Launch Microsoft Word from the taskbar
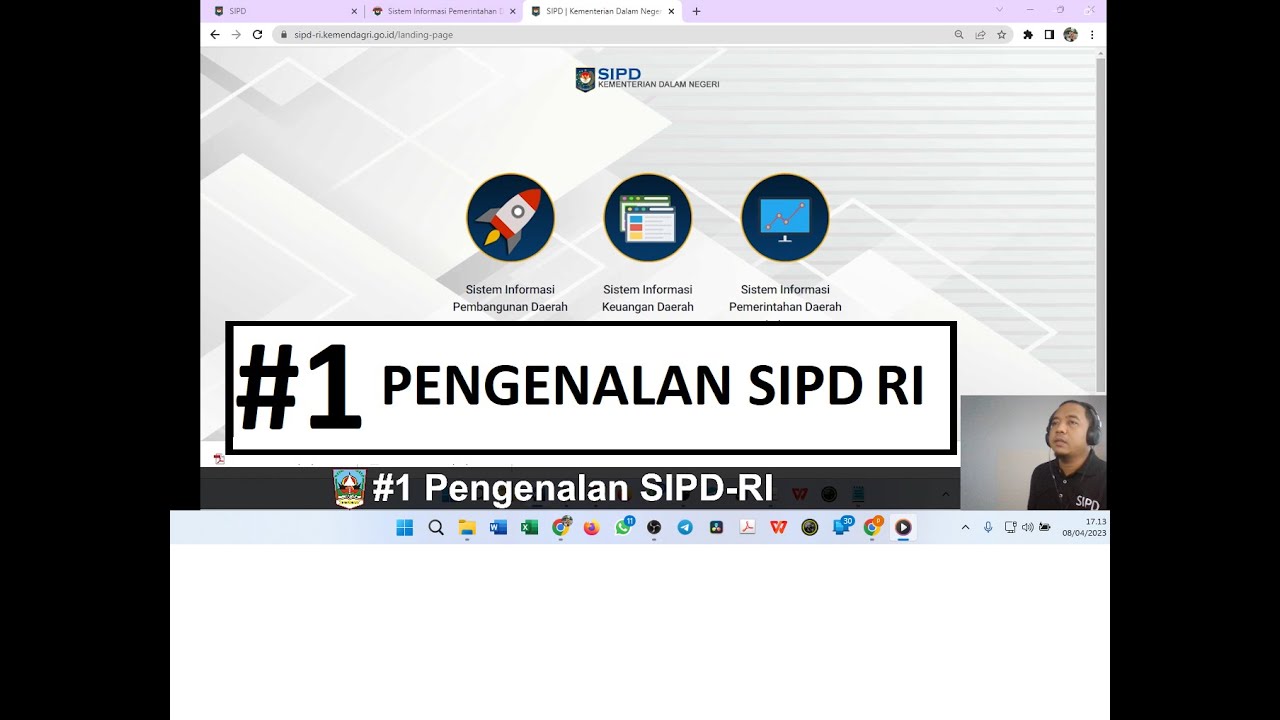Image resolution: width=1280 pixels, height=720 pixels. coord(498,527)
